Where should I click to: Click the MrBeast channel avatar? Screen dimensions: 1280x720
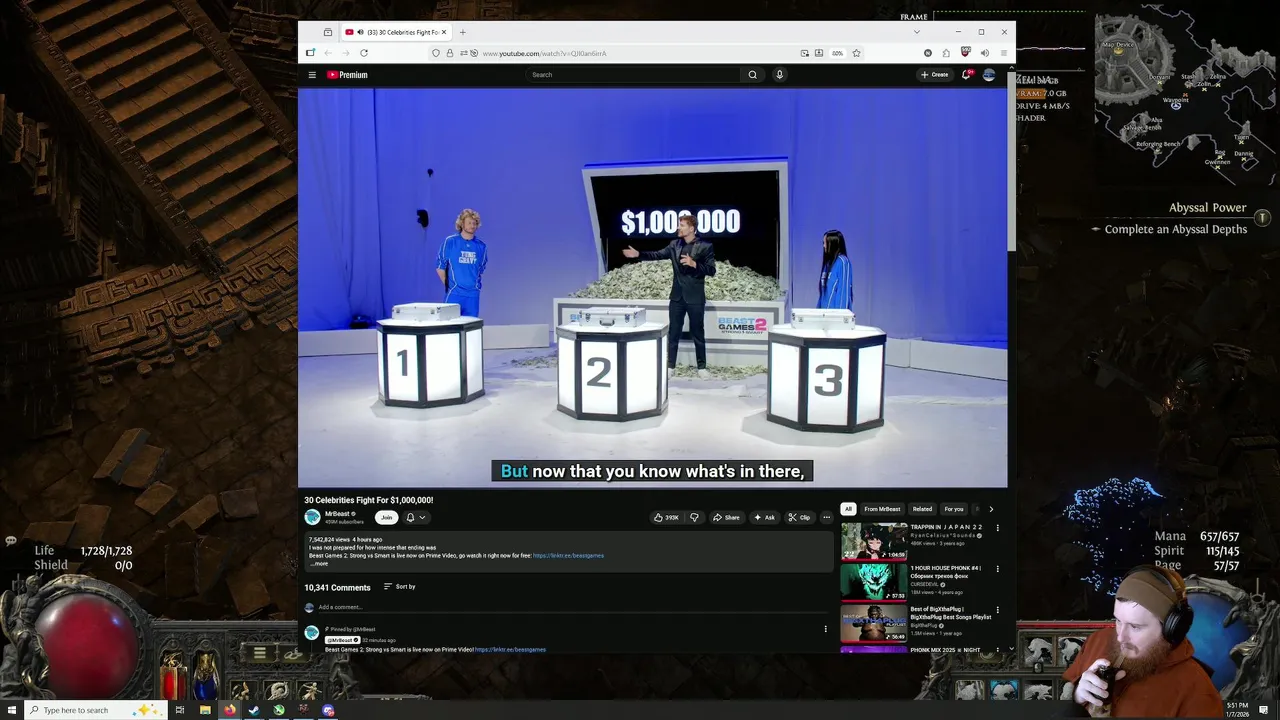pos(312,517)
